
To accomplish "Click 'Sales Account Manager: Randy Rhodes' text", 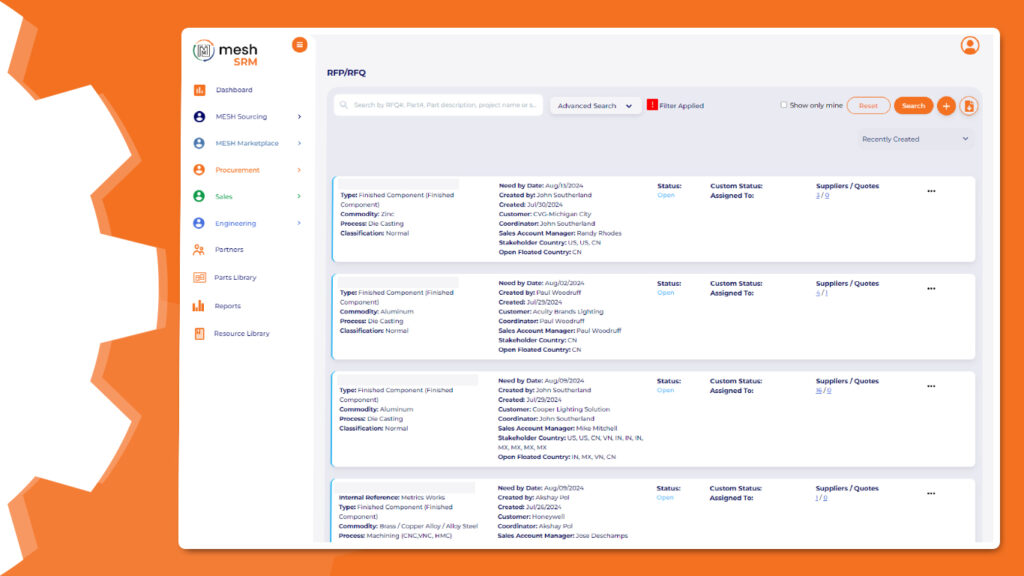I will pos(560,233).
